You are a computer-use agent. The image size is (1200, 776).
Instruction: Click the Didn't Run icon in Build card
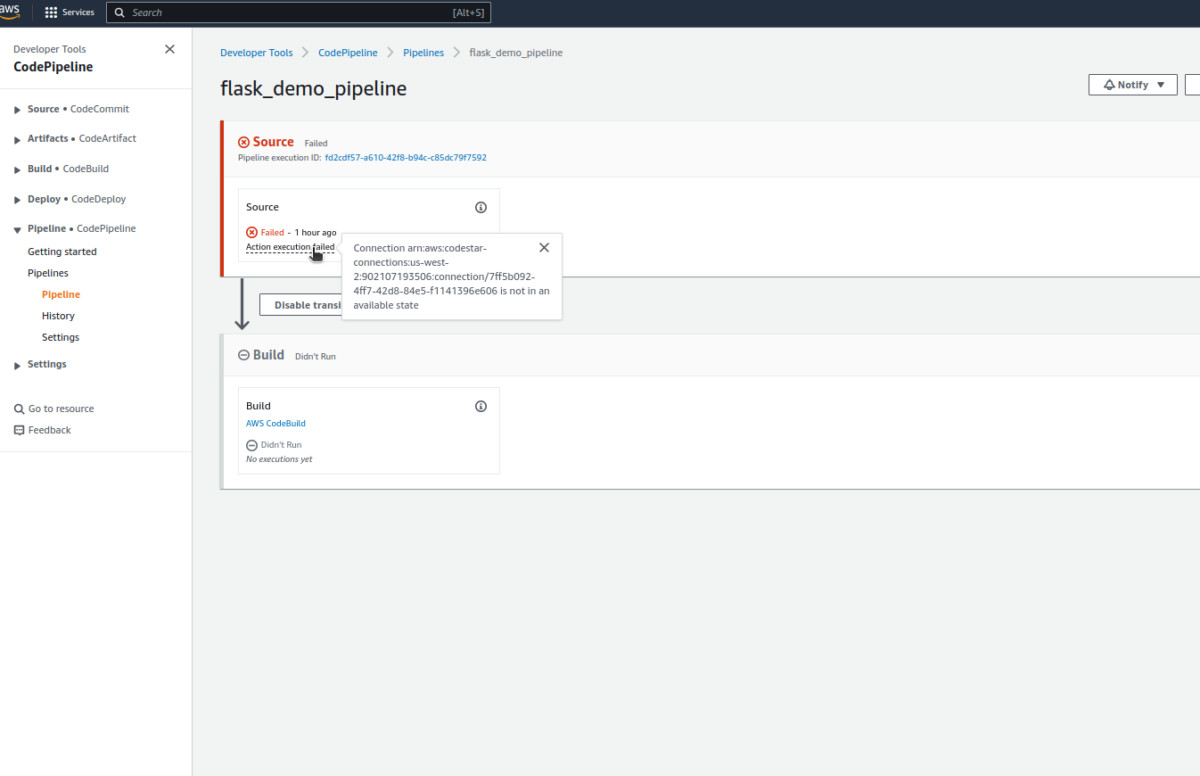coord(250,444)
